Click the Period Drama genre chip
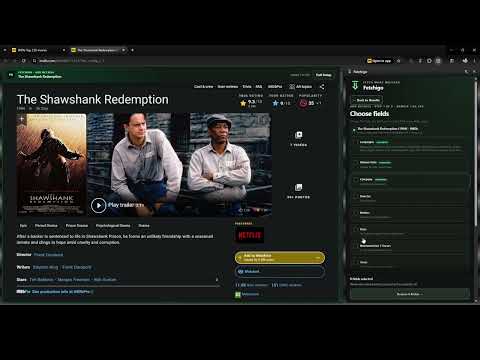The image size is (480, 360). pyautogui.click(x=46, y=226)
